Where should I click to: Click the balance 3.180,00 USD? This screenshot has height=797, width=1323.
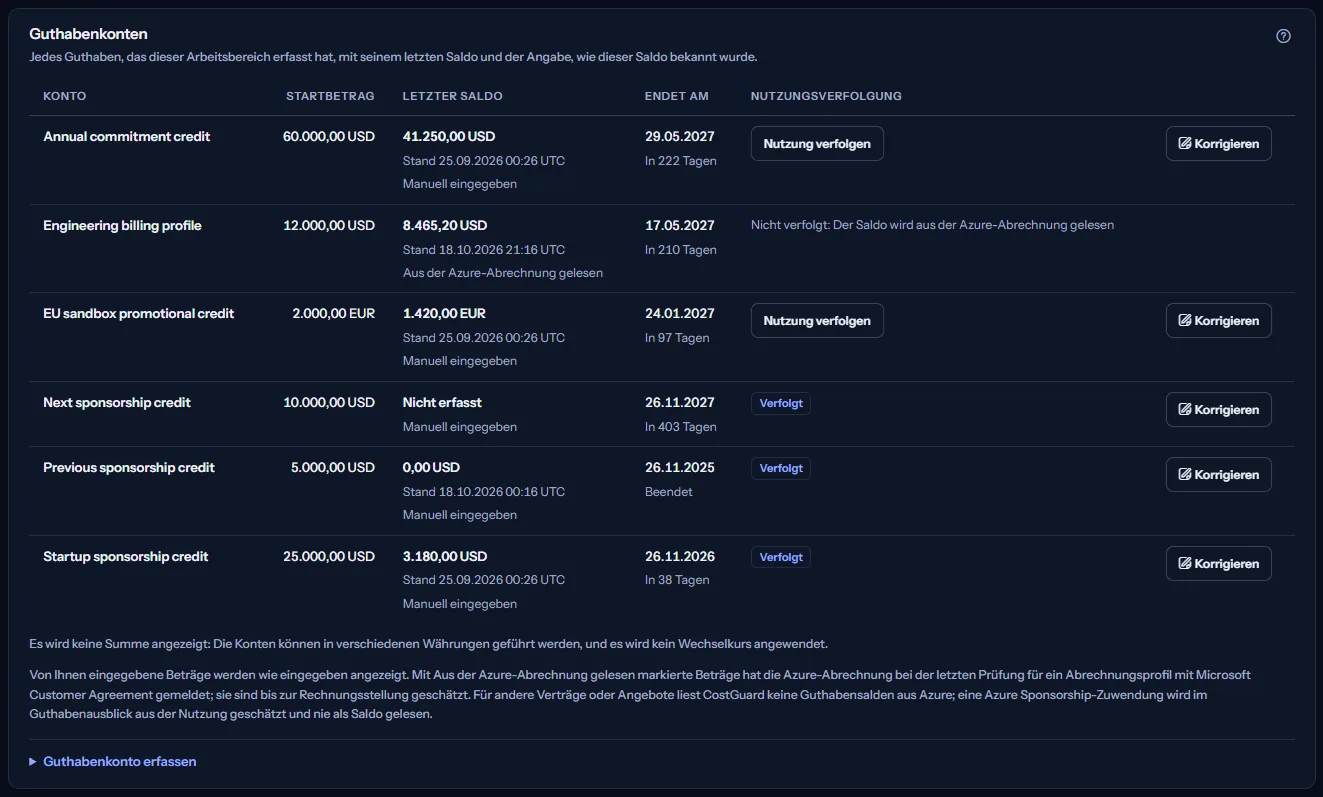pos(445,557)
